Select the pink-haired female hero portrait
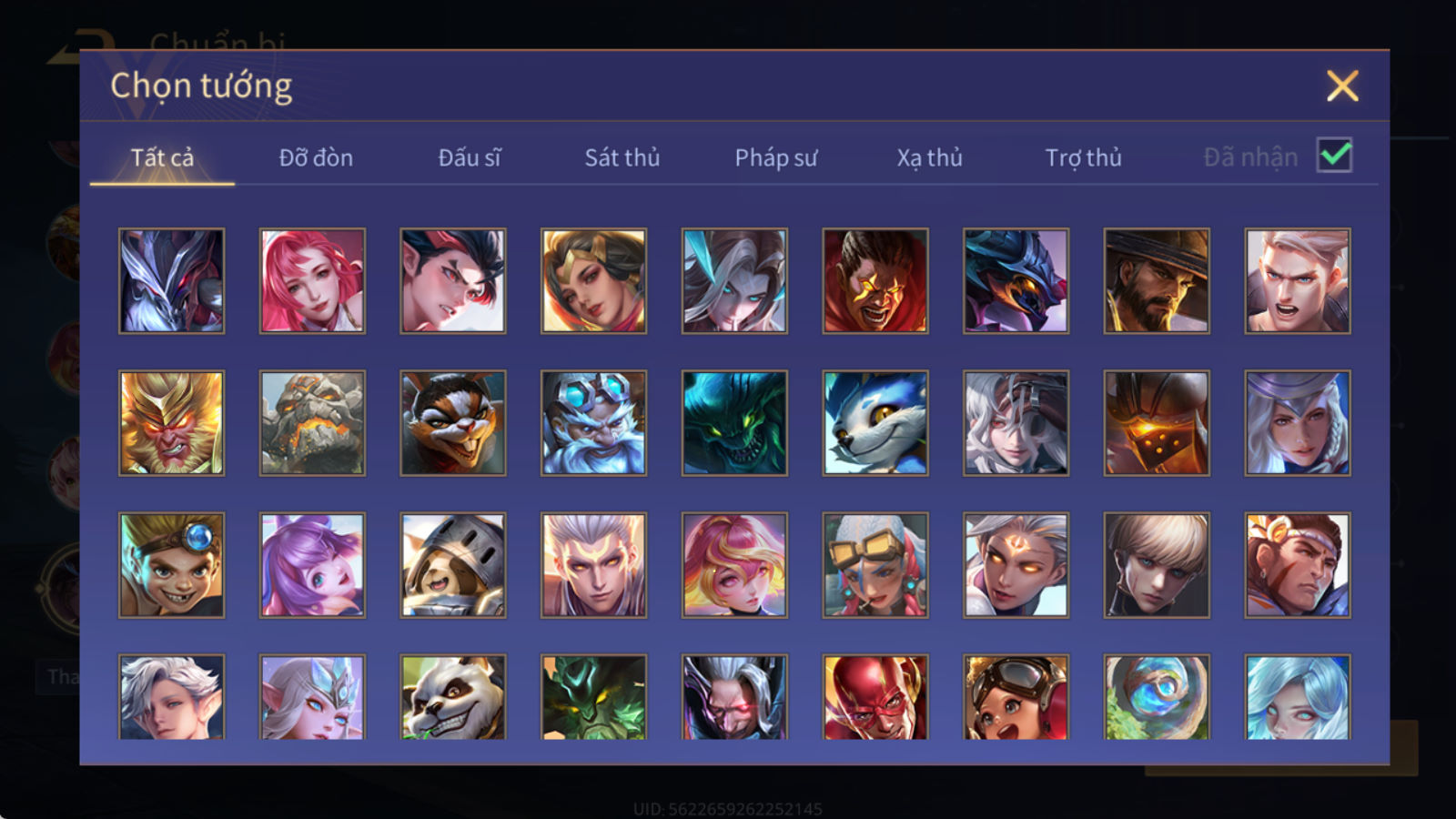 coord(312,280)
